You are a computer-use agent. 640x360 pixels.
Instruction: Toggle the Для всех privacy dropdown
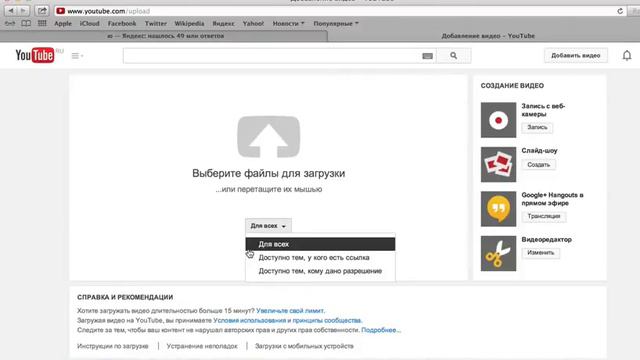tap(268, 226)
